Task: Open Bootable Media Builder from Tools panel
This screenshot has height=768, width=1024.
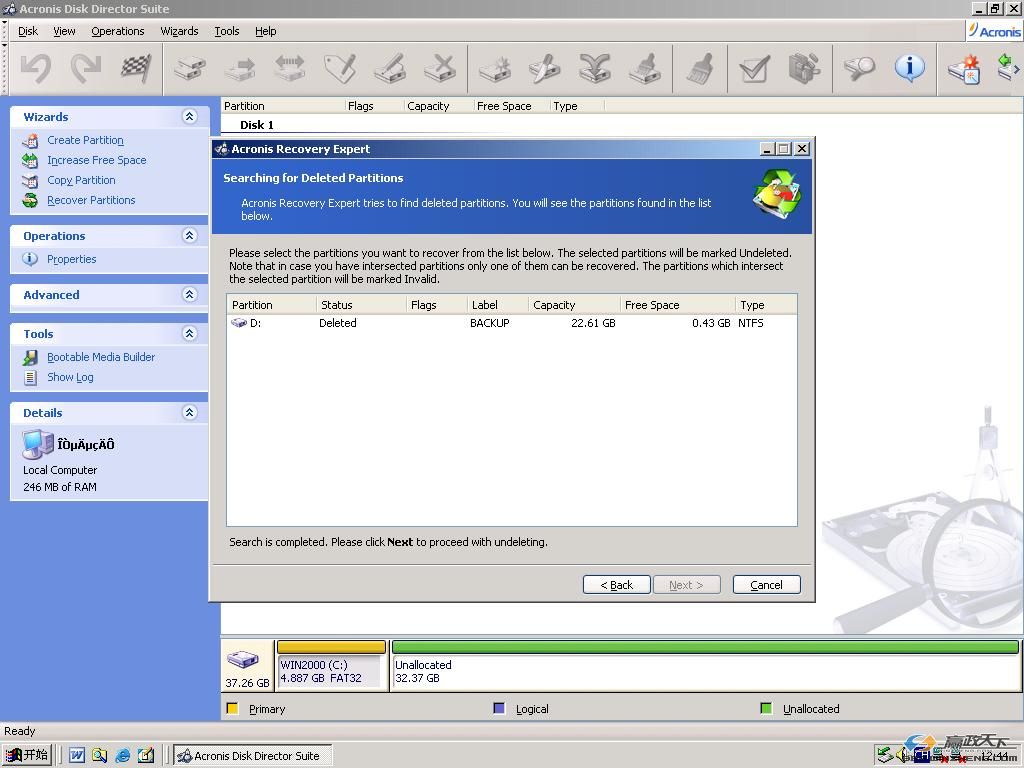Action: 101,357
